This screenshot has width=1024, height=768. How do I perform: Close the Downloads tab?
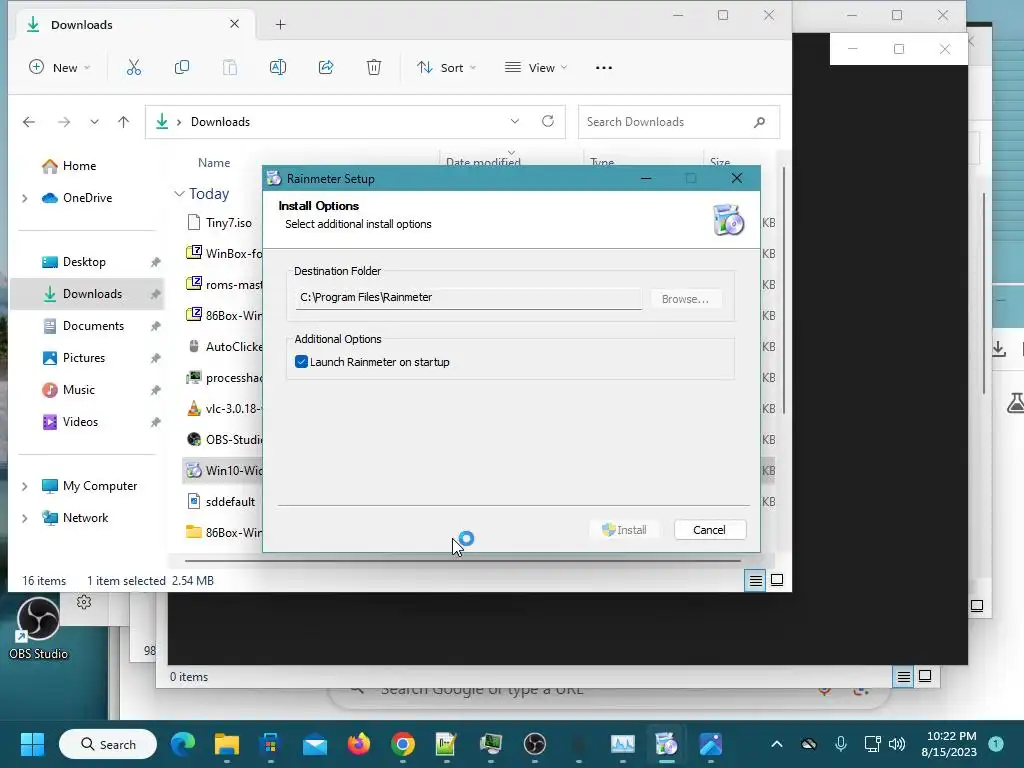click(x=234, y=24)
